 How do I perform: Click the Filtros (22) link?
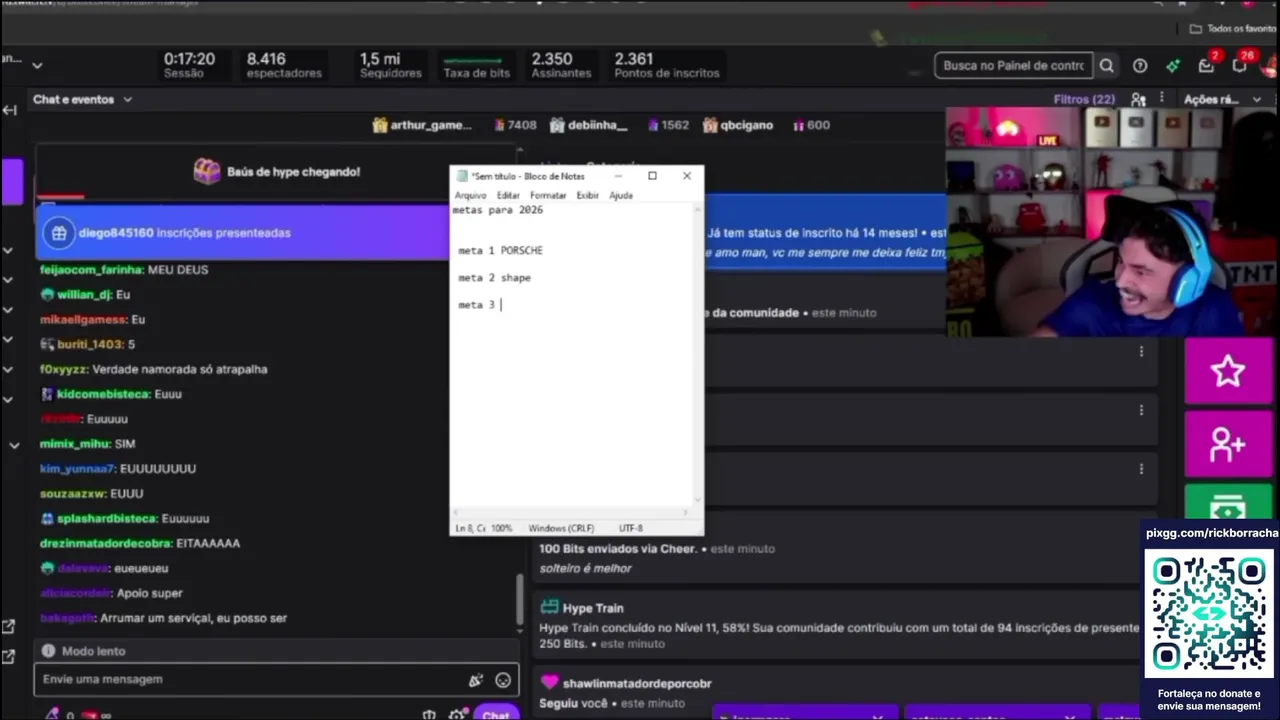1084,100
